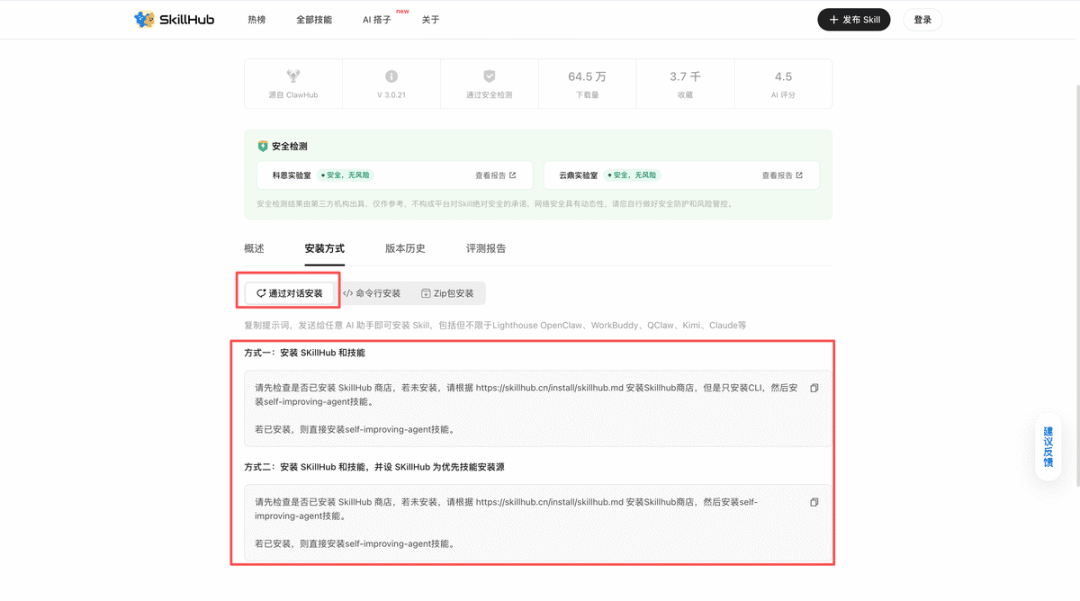Image resolution: width=1080 pixels, height=601 pixels.
Task: Open the 热榜 nav item
Action: 257,20
